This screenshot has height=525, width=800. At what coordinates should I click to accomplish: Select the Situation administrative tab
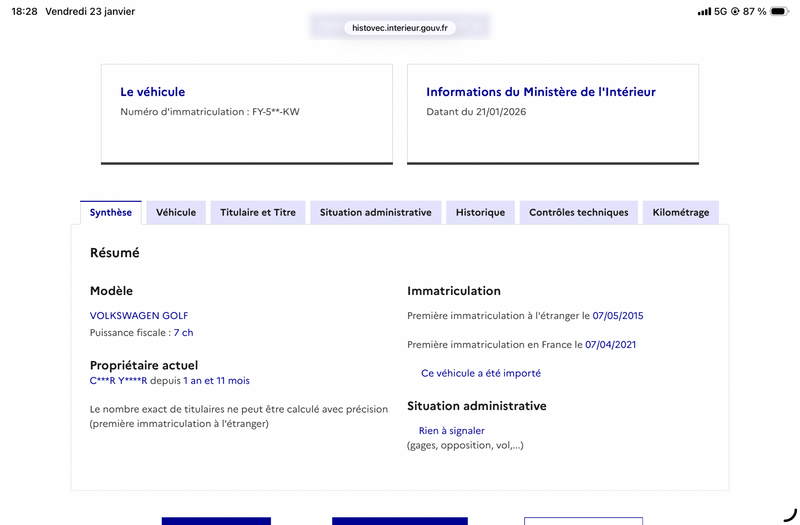(375, 212)
